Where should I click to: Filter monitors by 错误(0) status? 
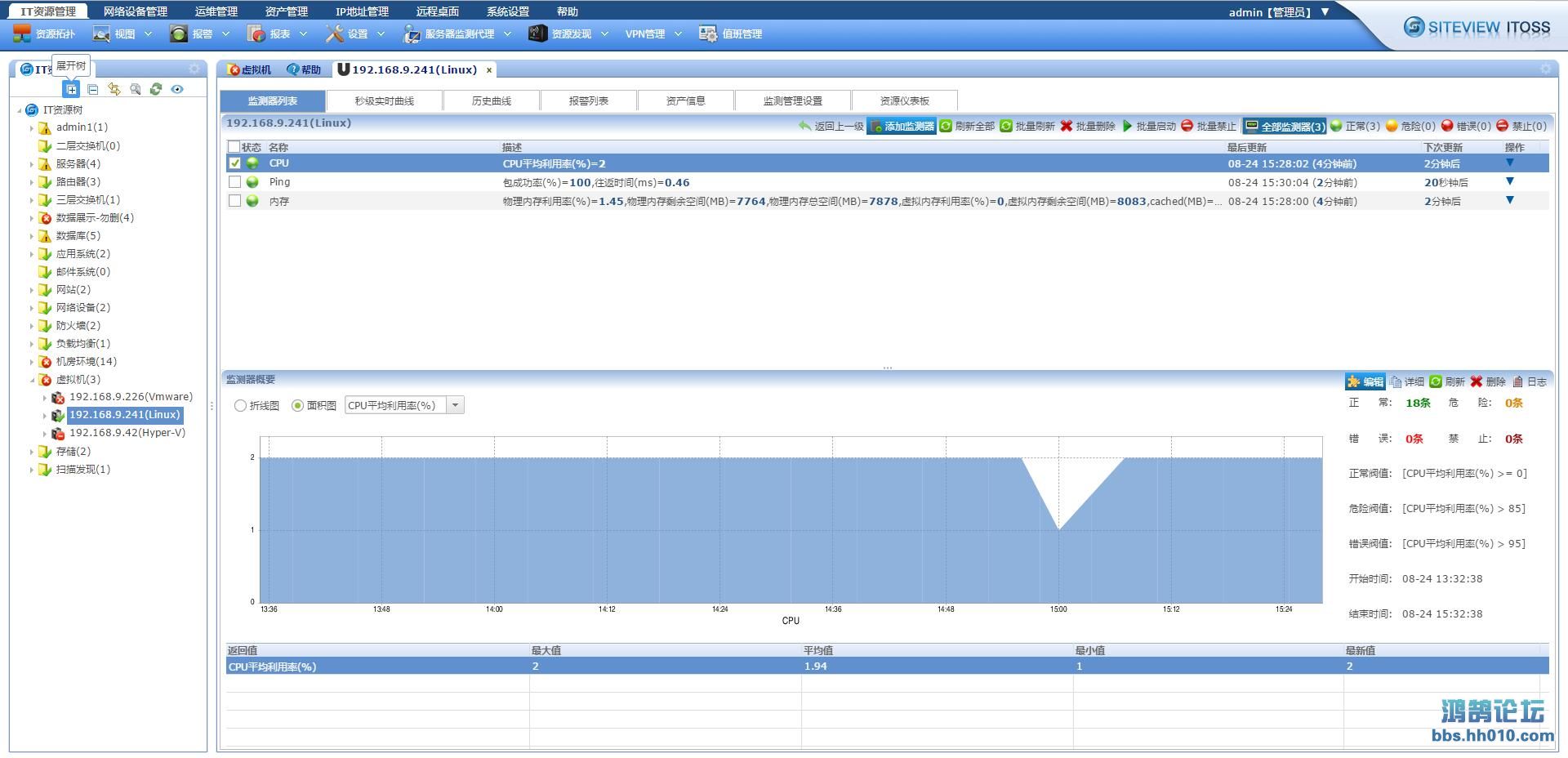click(1466, 126)
